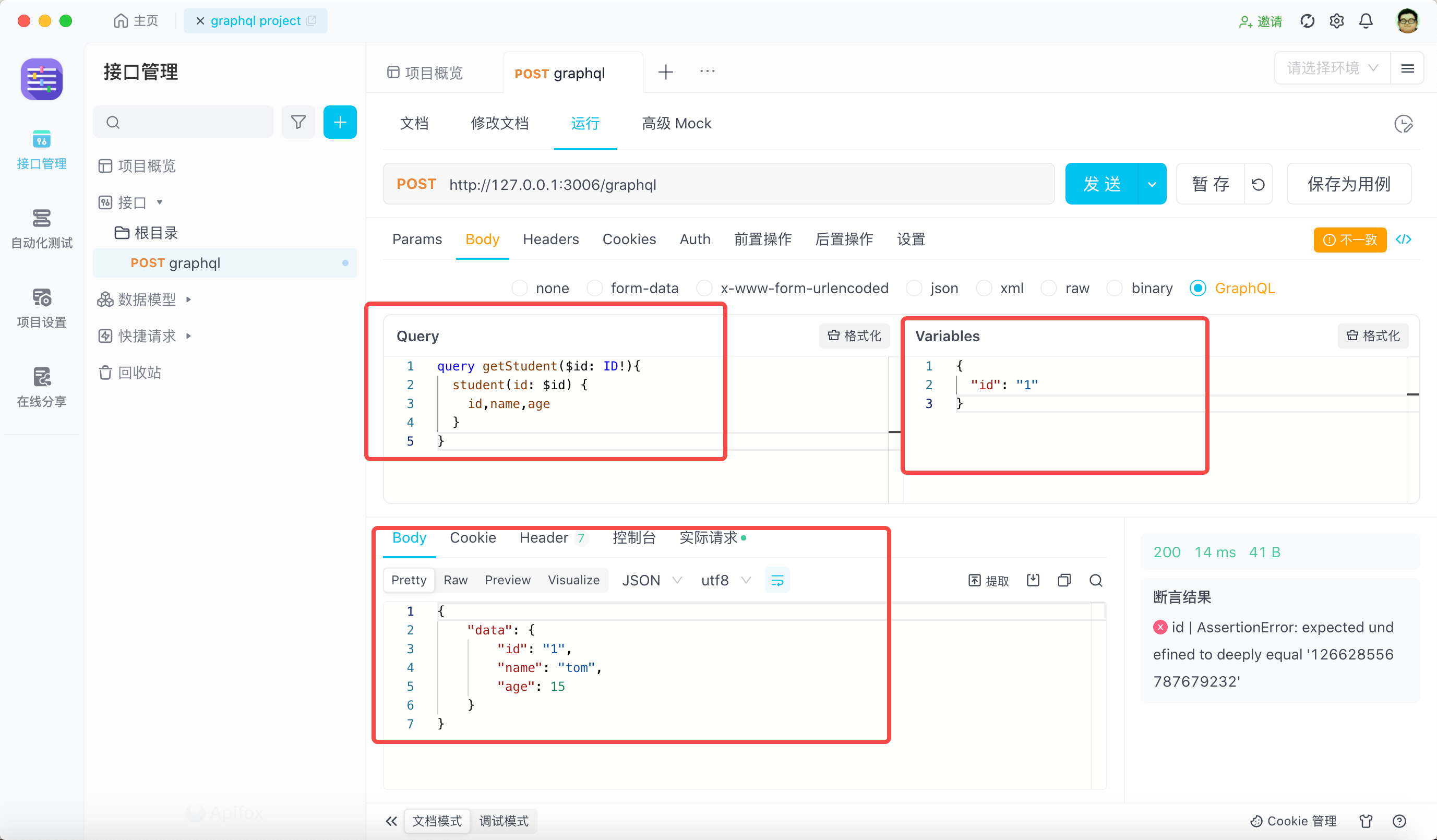Open the notification bell
1437x840 pixels.
pos(1366,21)
